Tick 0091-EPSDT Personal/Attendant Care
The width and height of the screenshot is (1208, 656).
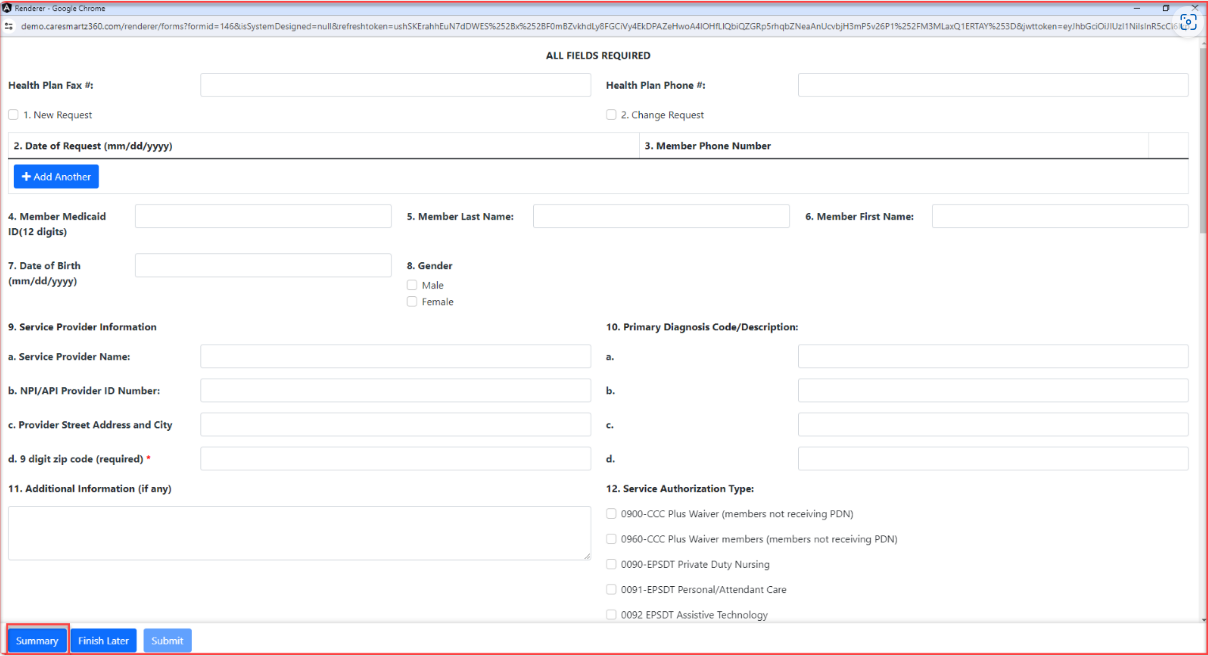point(611,590)
